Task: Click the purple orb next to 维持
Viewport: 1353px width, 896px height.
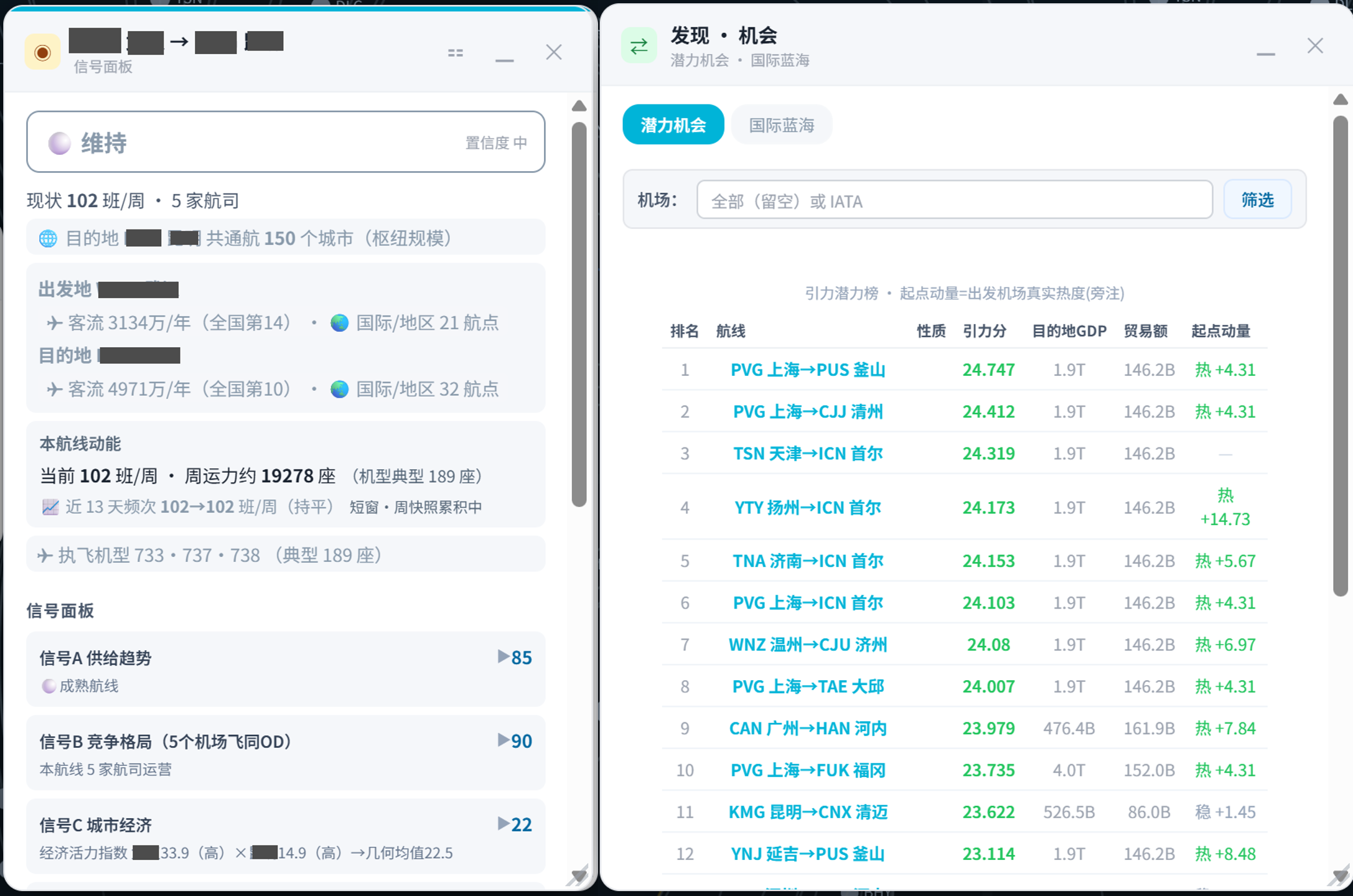Action: coord(59,144)
